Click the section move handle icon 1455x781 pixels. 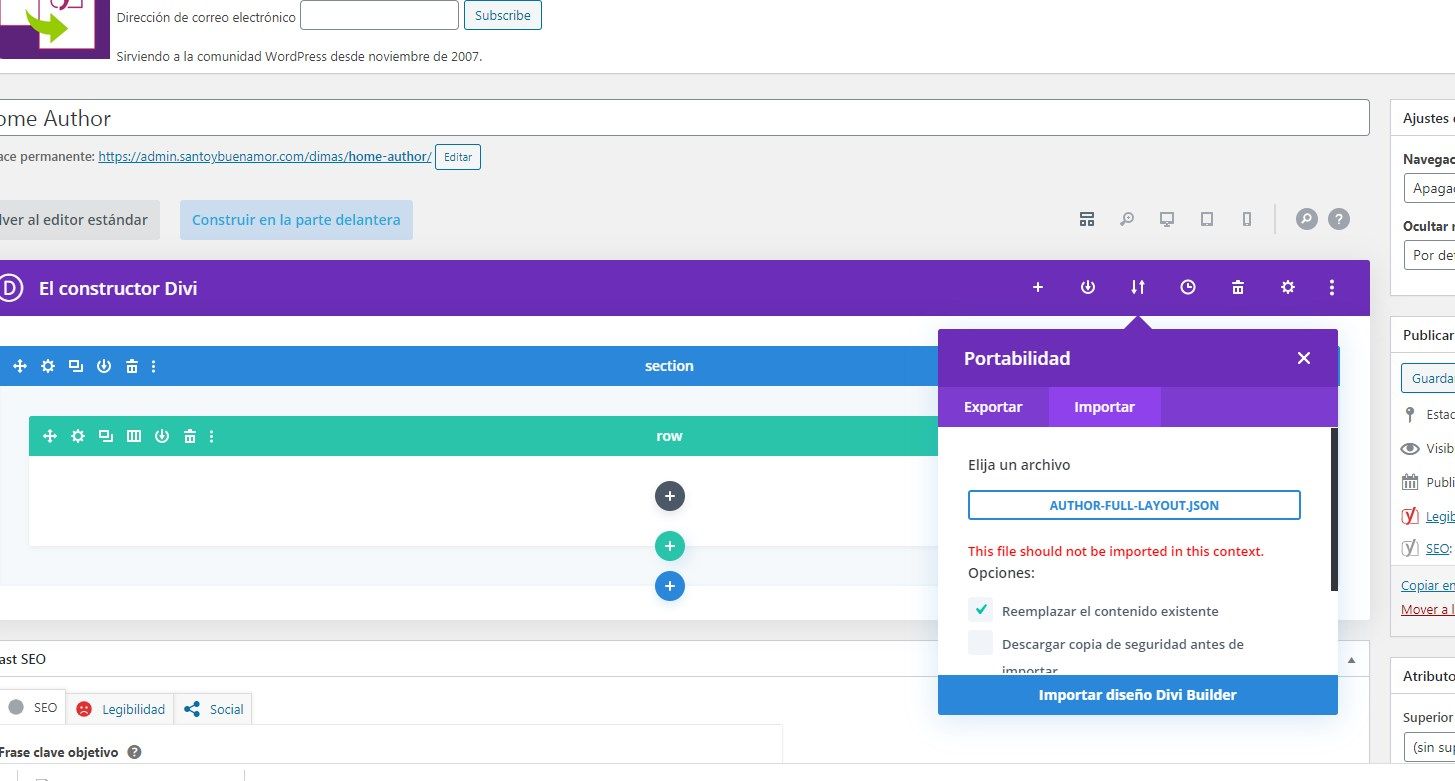[x=19, y=366]
